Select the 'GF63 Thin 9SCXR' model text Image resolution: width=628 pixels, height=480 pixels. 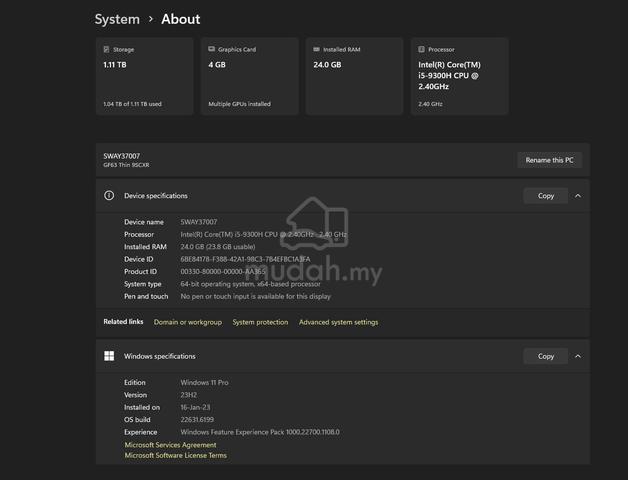pos(126,165)
